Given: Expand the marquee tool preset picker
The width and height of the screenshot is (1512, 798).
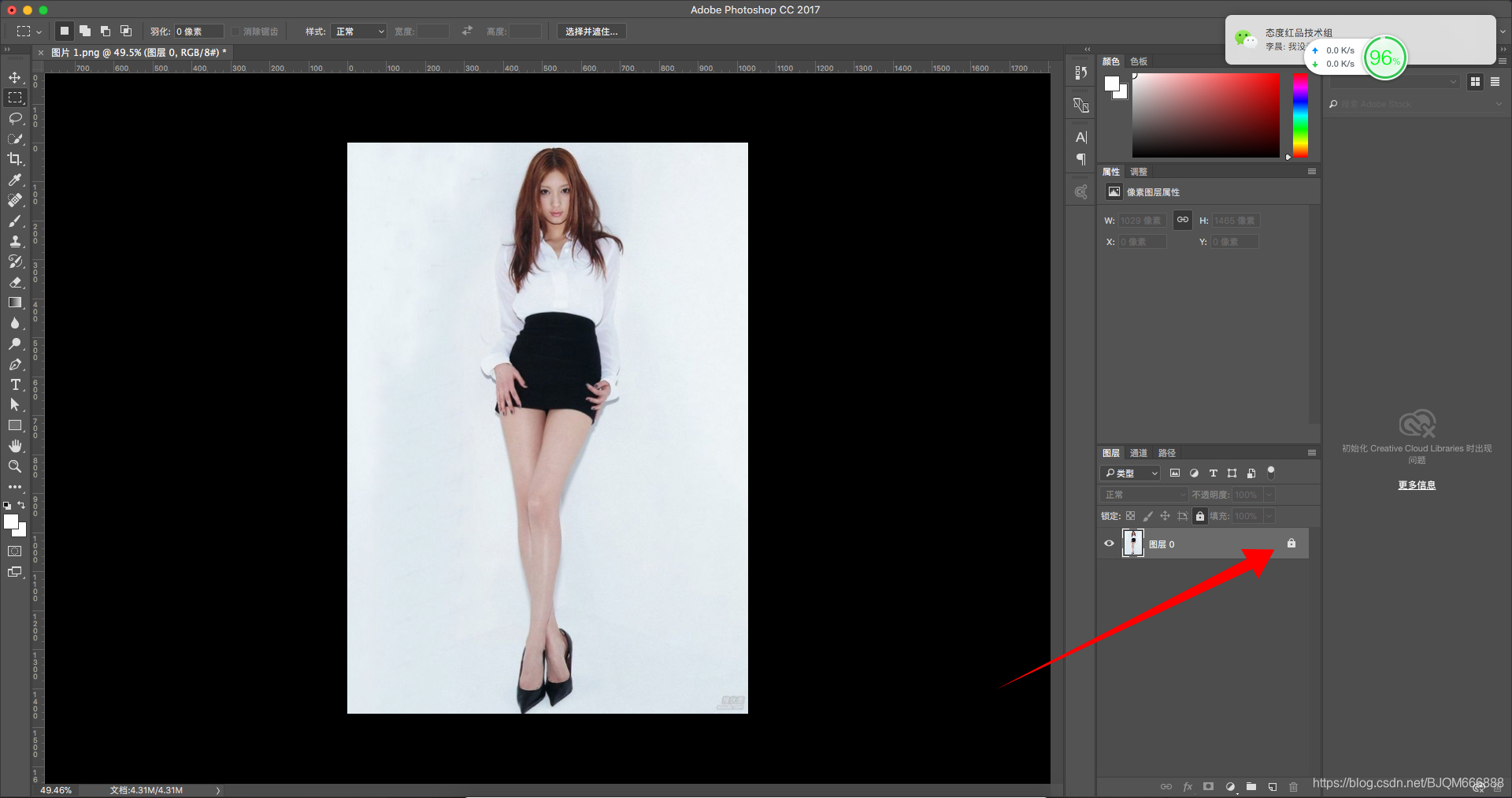Looking at the screenshot, I should pos(28,32).
